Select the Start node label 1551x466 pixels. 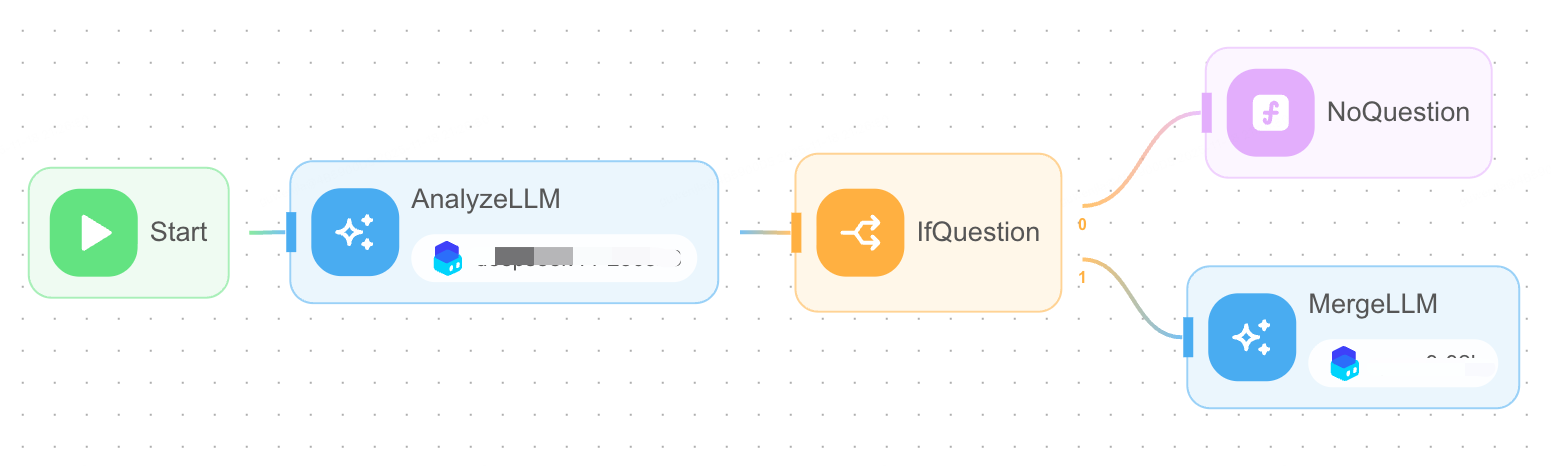[178, 233]
